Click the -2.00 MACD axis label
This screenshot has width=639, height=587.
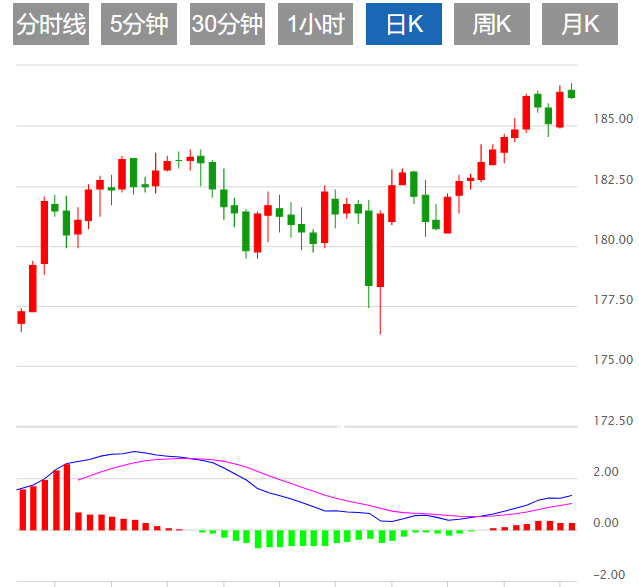click(x=609, y=575)
